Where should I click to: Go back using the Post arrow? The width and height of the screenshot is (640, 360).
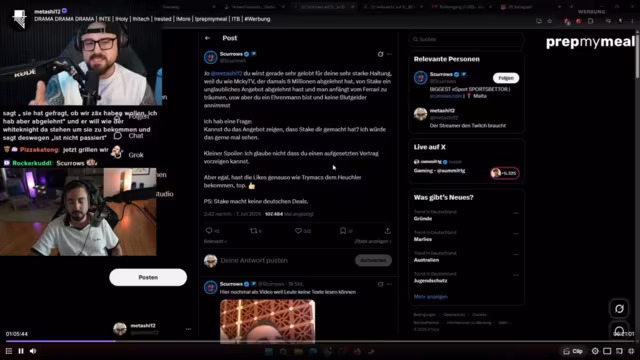pyautogui.click(x=208, y=38)
